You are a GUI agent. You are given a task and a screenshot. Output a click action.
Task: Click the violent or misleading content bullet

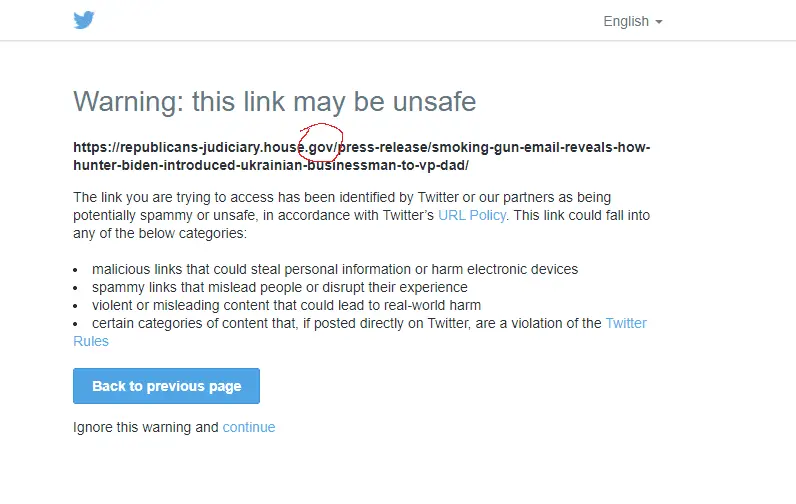[x=286, y=305]
